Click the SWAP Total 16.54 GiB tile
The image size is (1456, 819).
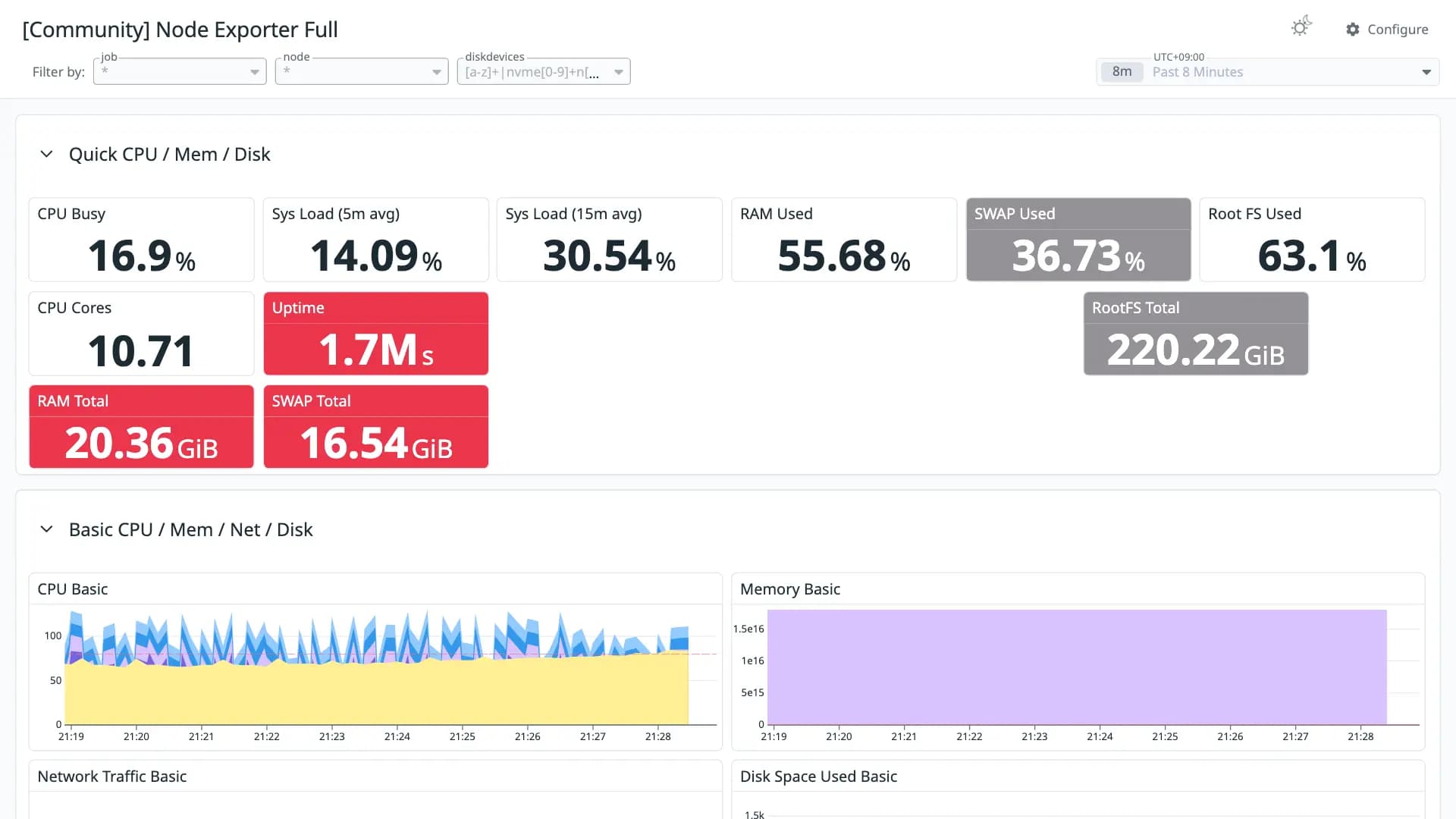click(x=375, y=427)
